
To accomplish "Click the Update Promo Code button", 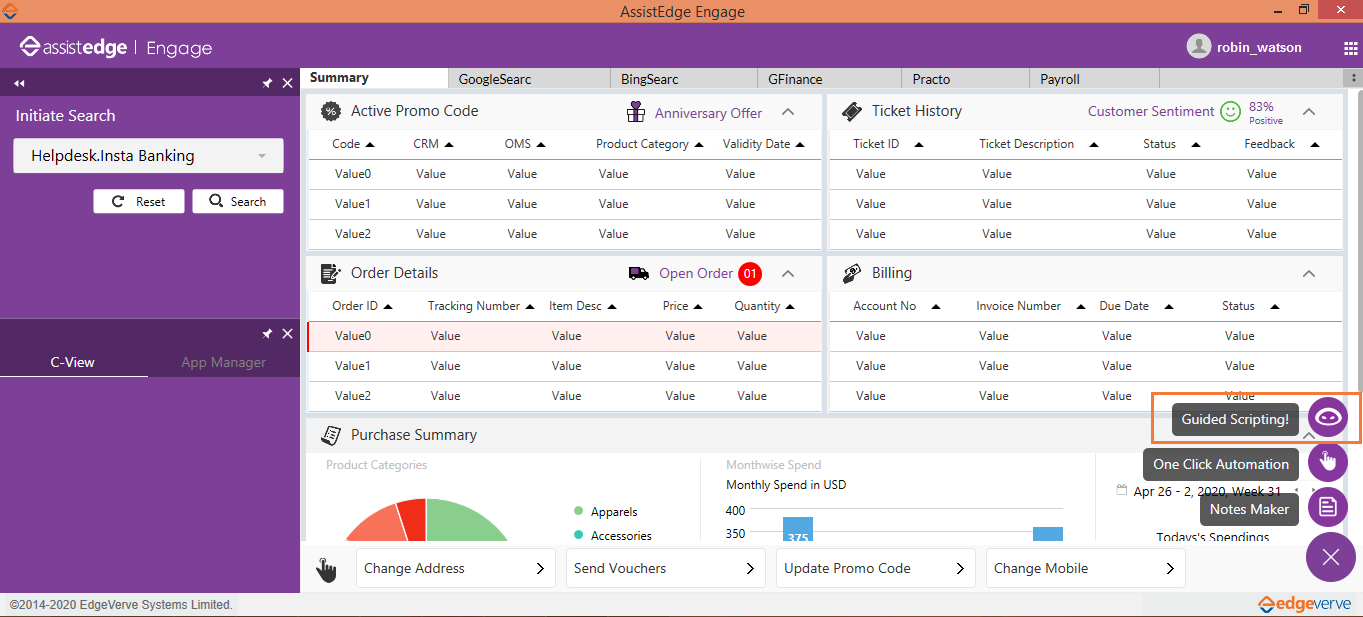I will 876,568.
